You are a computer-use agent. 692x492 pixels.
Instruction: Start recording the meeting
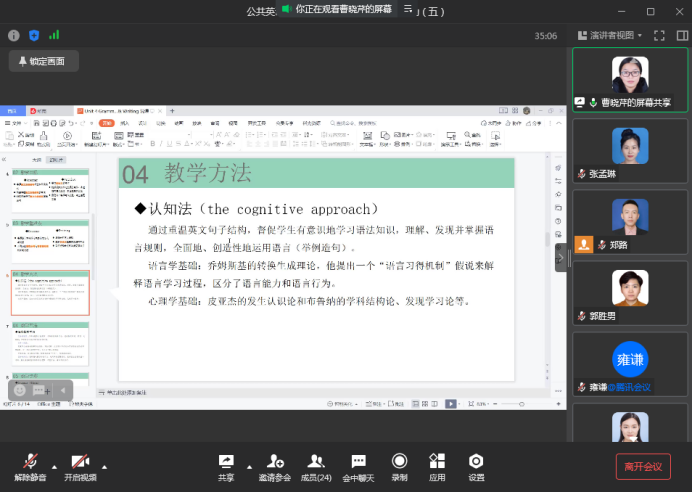pos(399,463)
